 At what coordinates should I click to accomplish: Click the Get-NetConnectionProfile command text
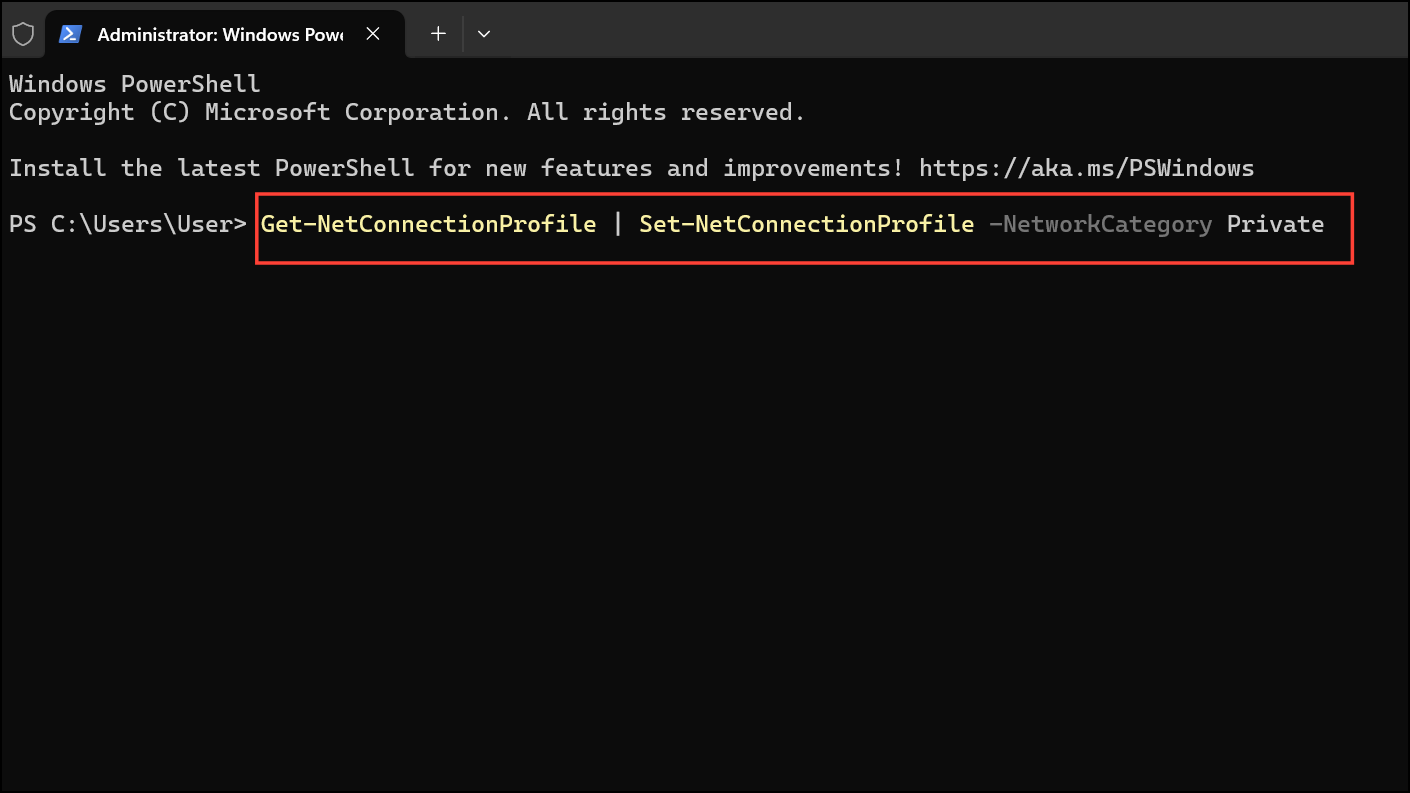pyautogui.click(x=428, y=224)
